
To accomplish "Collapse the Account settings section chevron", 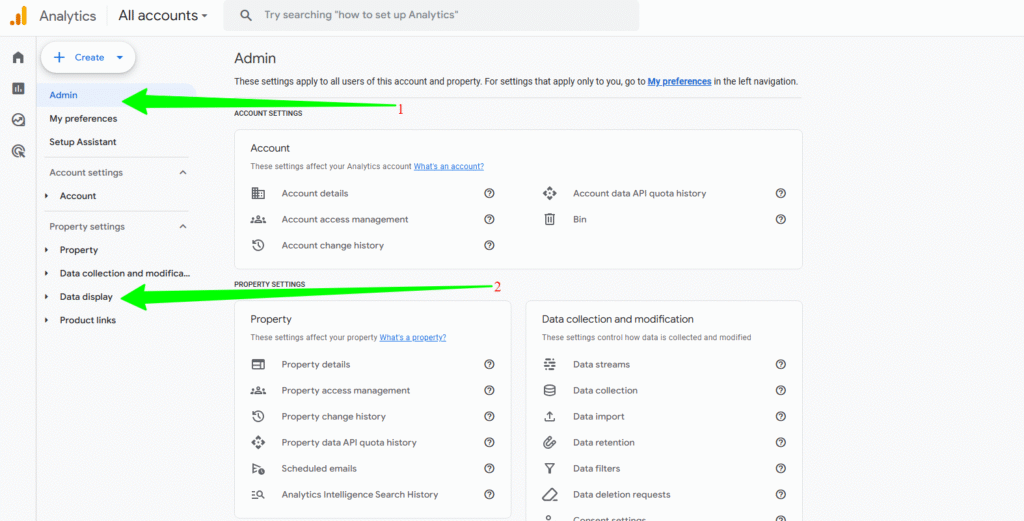I will pos(183,172).
